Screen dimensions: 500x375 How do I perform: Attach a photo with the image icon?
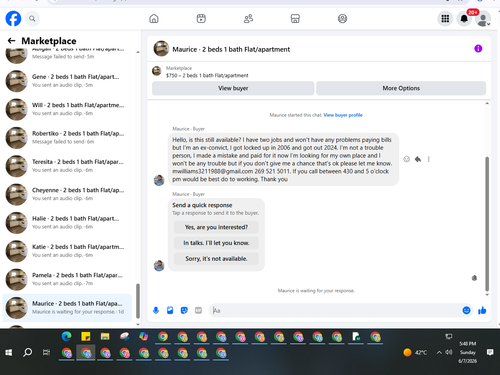coord(170,311)
